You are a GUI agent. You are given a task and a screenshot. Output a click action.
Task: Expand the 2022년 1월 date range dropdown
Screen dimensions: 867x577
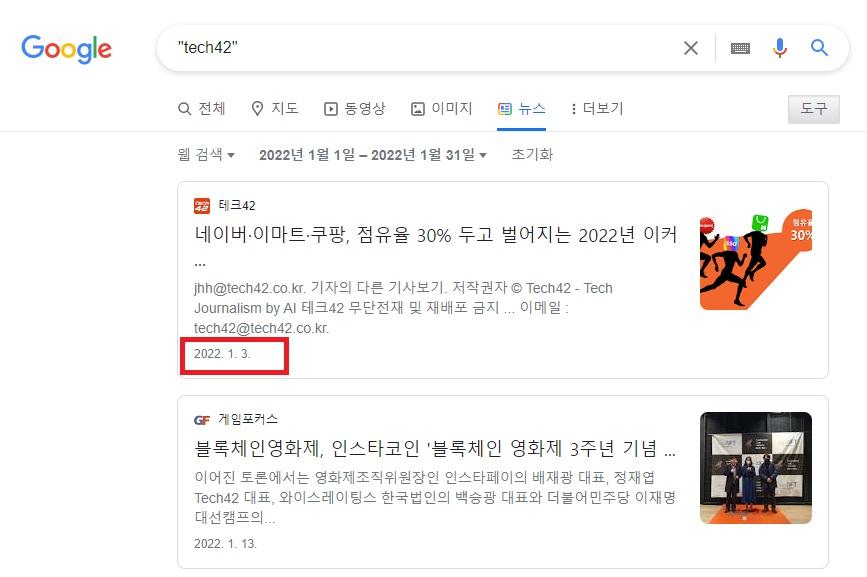(372, 155)
